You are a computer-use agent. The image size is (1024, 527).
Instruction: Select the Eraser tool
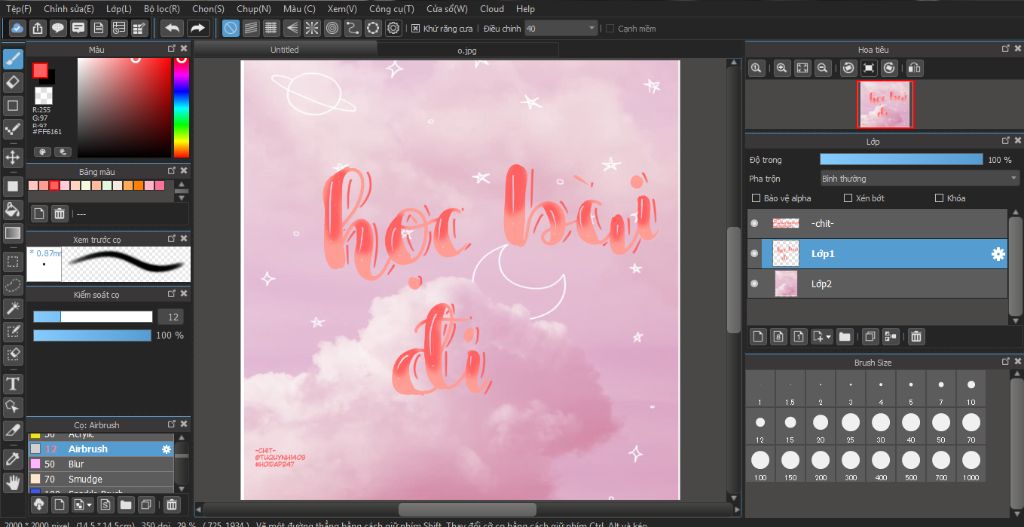(12, 82)
